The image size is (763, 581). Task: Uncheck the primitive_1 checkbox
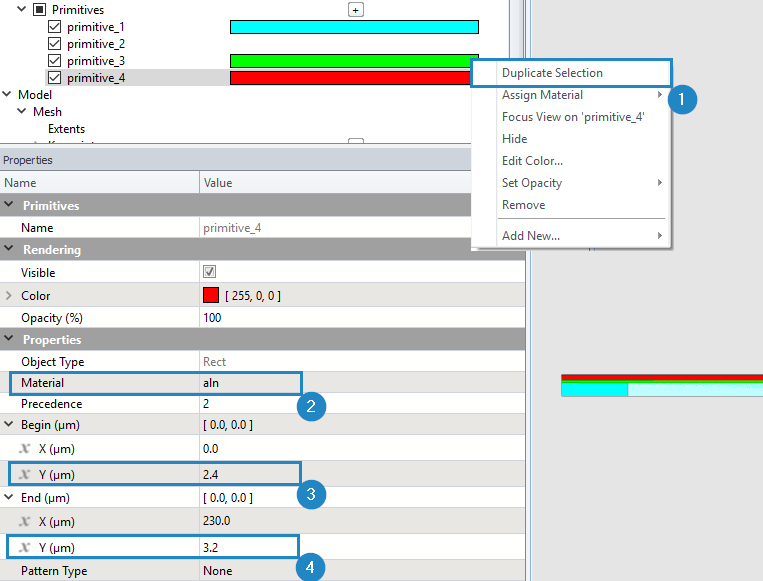coord(54,27)
